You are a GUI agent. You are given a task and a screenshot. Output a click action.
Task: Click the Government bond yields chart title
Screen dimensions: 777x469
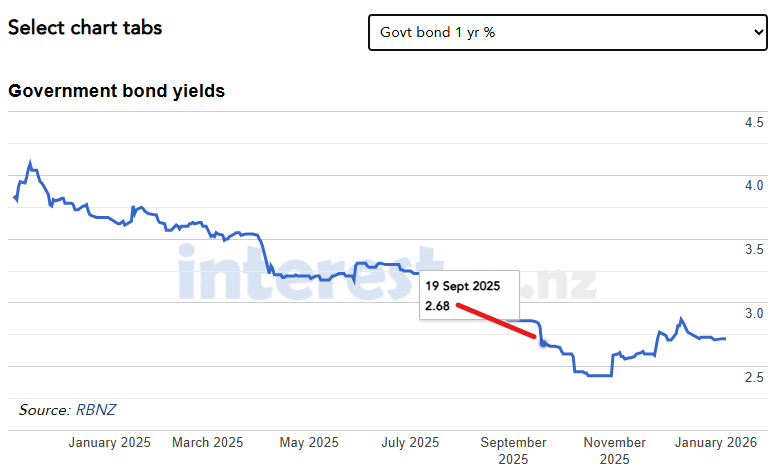pyautogui.click(x=116, y=91)
